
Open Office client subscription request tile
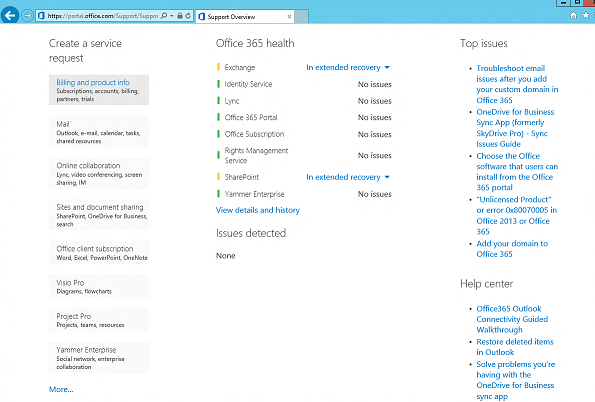coord(99,252)
